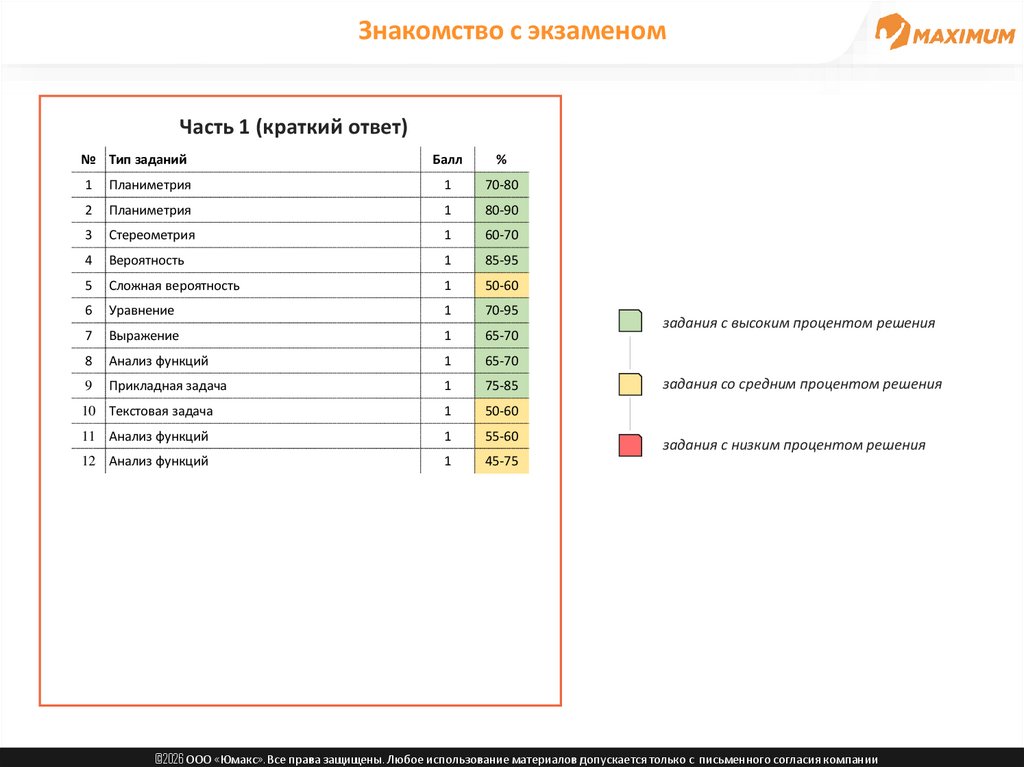Click the row number '12'
Image resolution: width=1024 pixels, height=767 pixels.
(88, 461)
